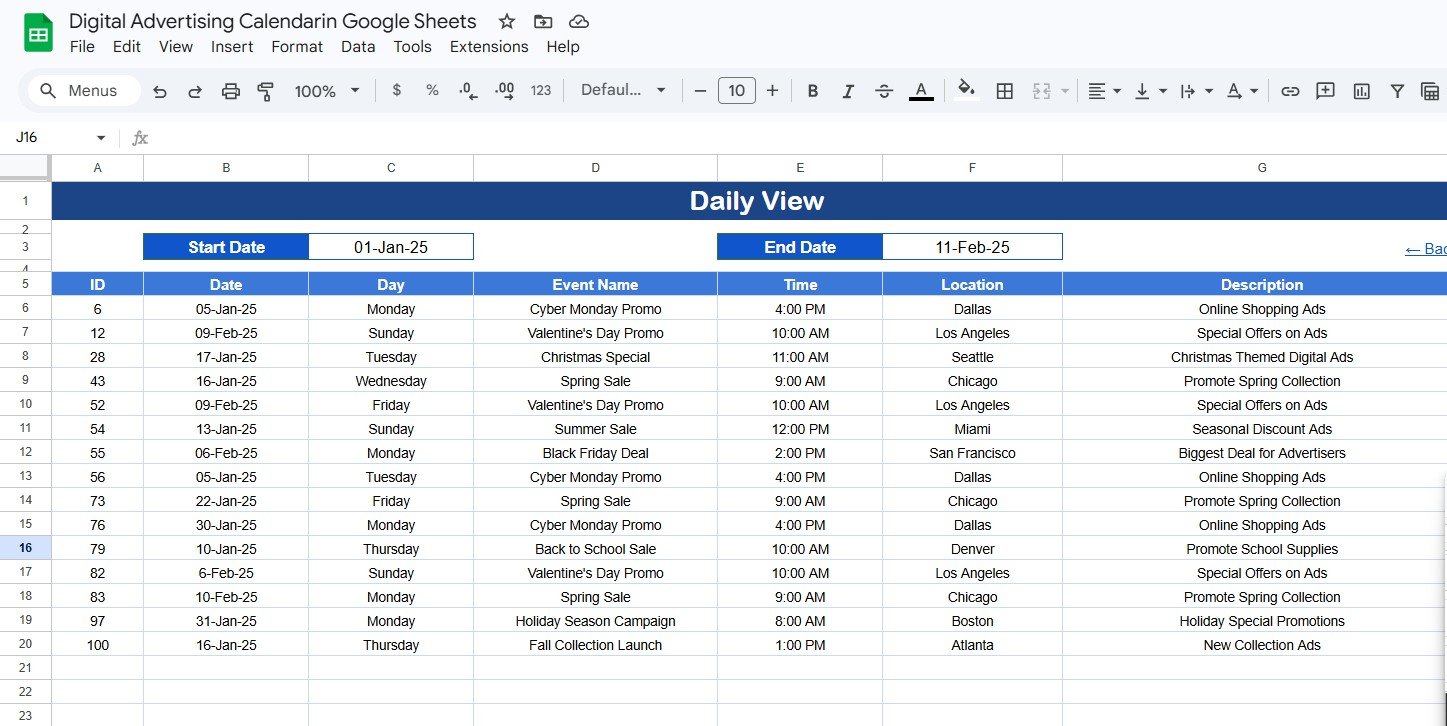Click the document title text
The height and width of the screenshot is (726, 1447).
(x=273, y=21)
